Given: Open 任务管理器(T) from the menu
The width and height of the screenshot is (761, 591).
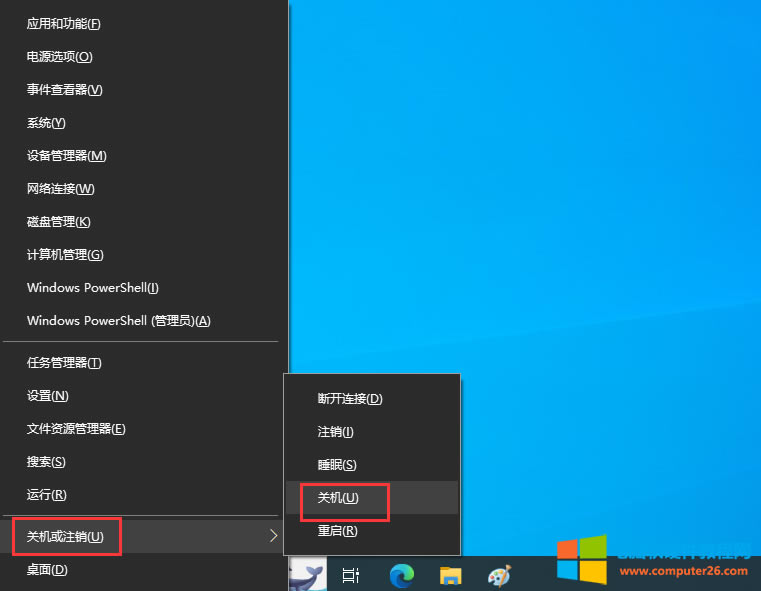Looking at the screenshot, I should coord(64,363).
